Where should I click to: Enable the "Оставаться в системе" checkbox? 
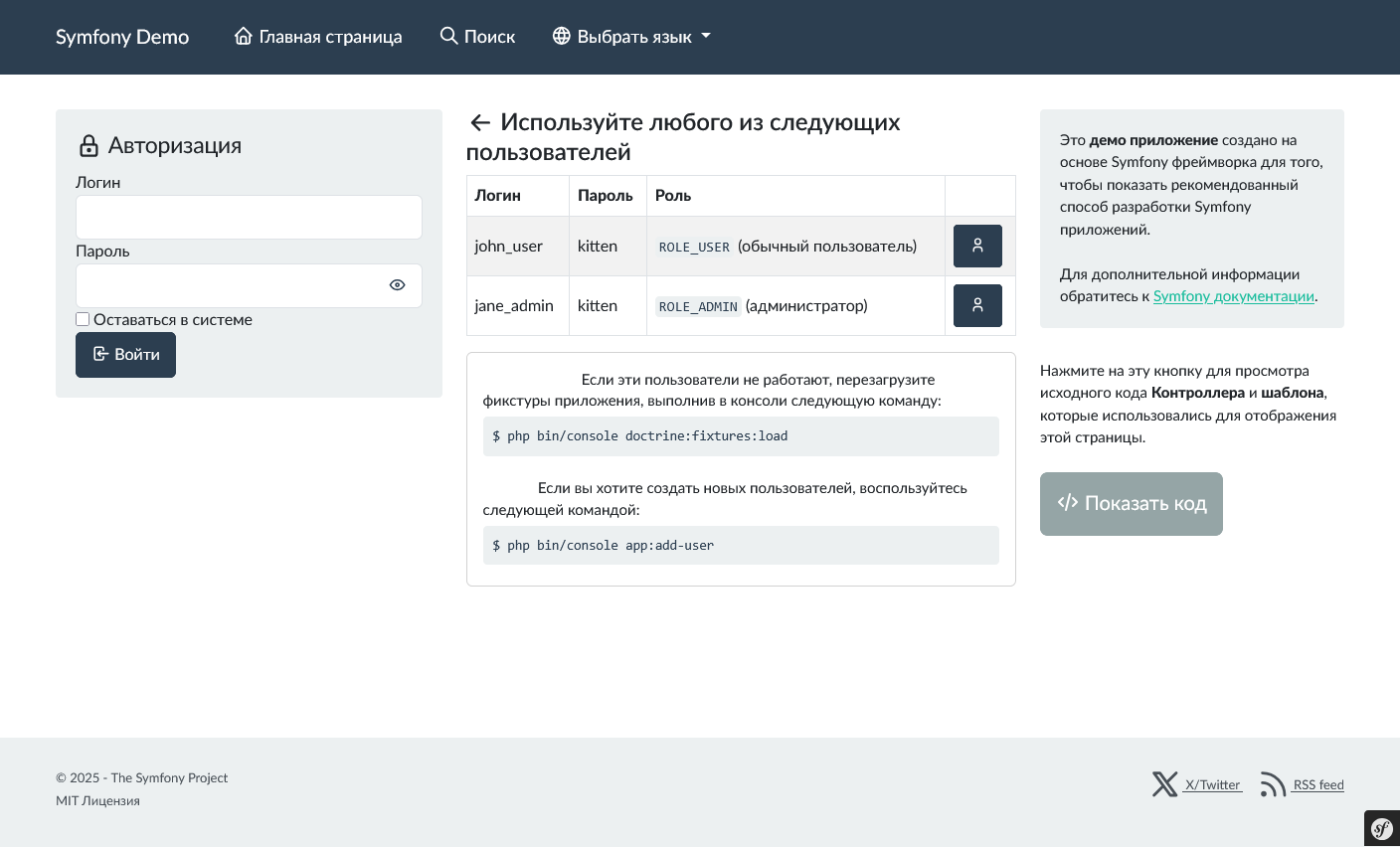point(83,319)
